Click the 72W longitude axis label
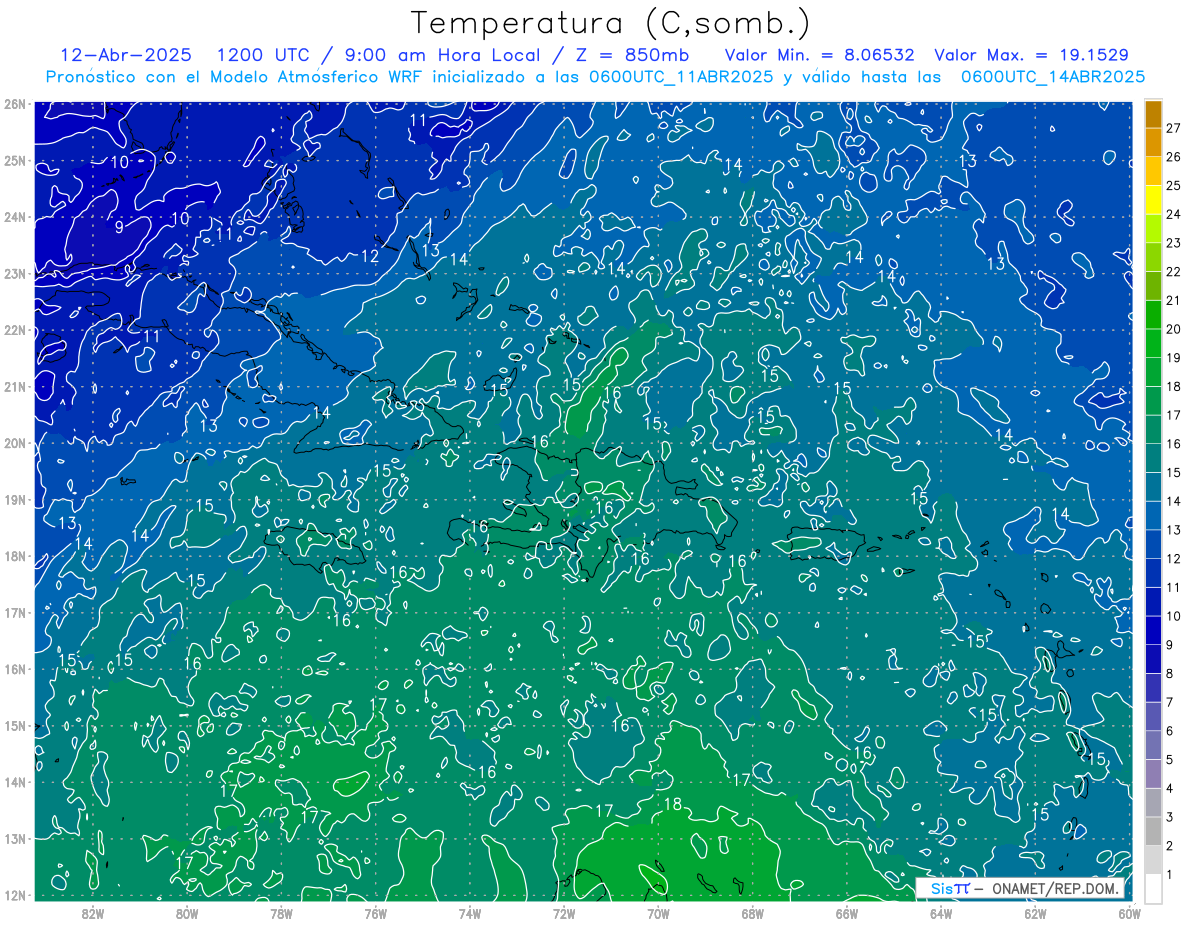 click(x=564, y=913)
